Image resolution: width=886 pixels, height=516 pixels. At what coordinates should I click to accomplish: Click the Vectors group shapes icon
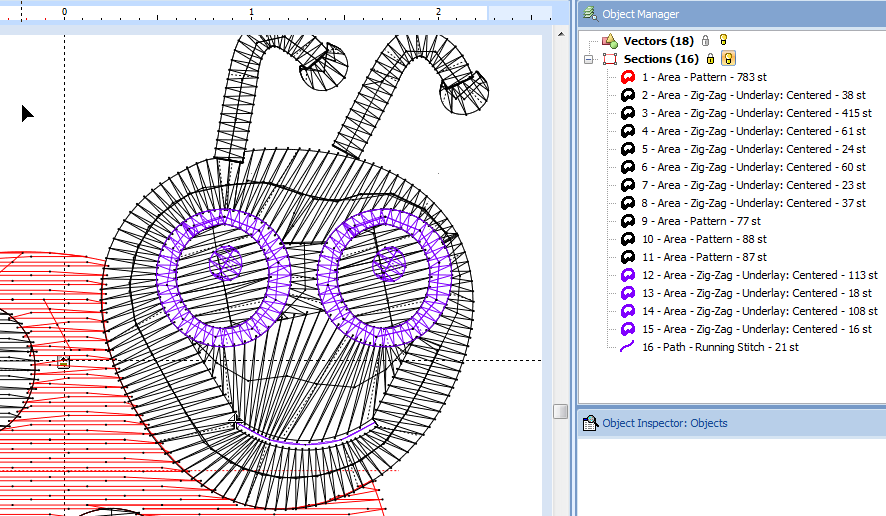(609, 41)
